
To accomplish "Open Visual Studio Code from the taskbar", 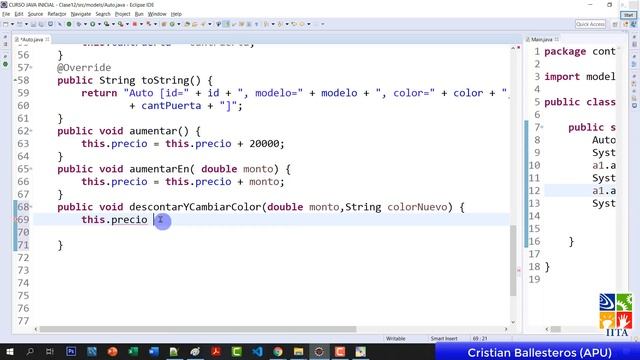I will pos(257,351).
